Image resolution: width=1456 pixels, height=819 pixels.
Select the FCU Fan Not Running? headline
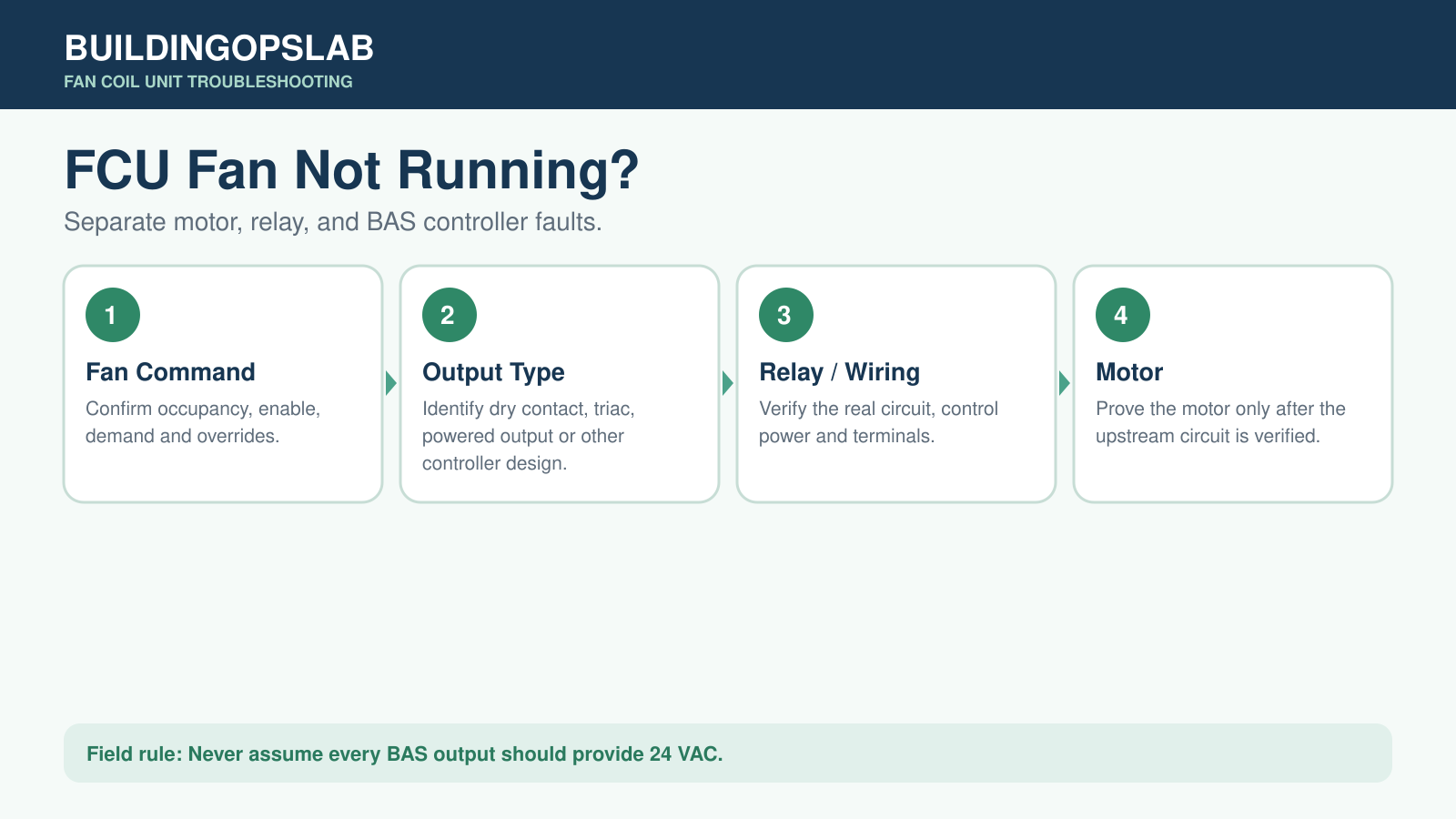[352, 170]
